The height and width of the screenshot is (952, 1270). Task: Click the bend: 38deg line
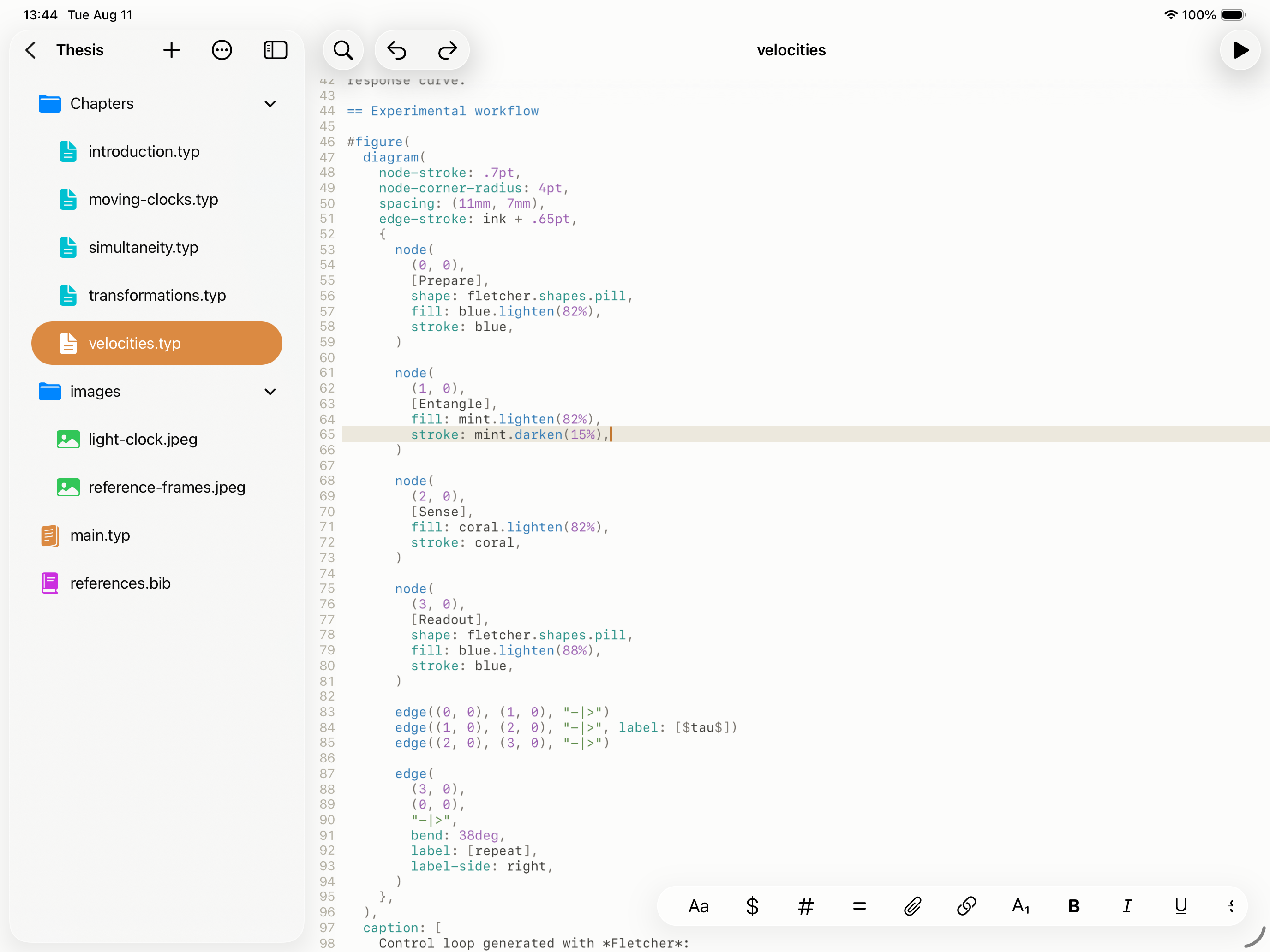[458, 835]
